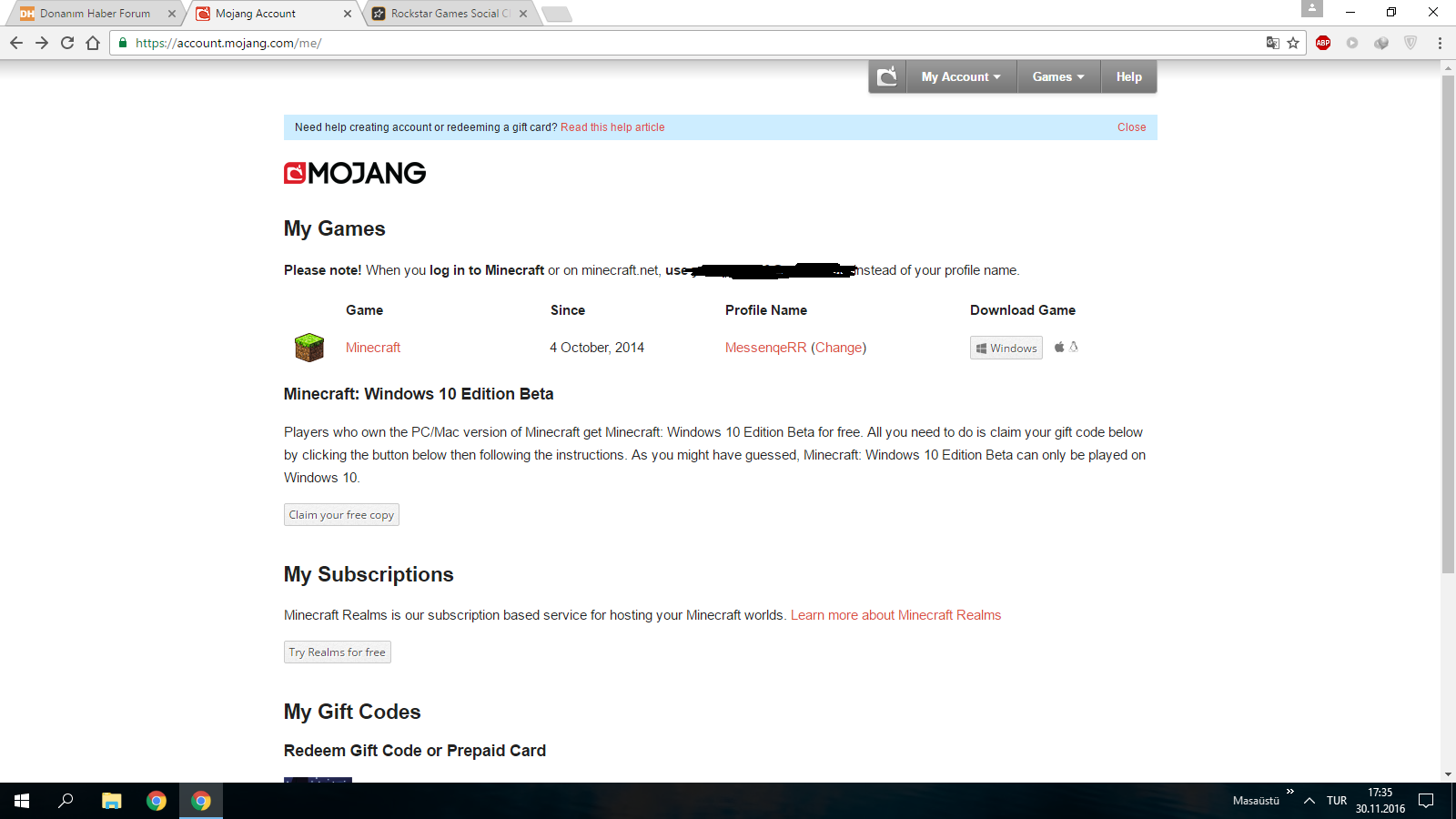
Task: Open the first Chrome taskbar icon
Action: [157, 801]
